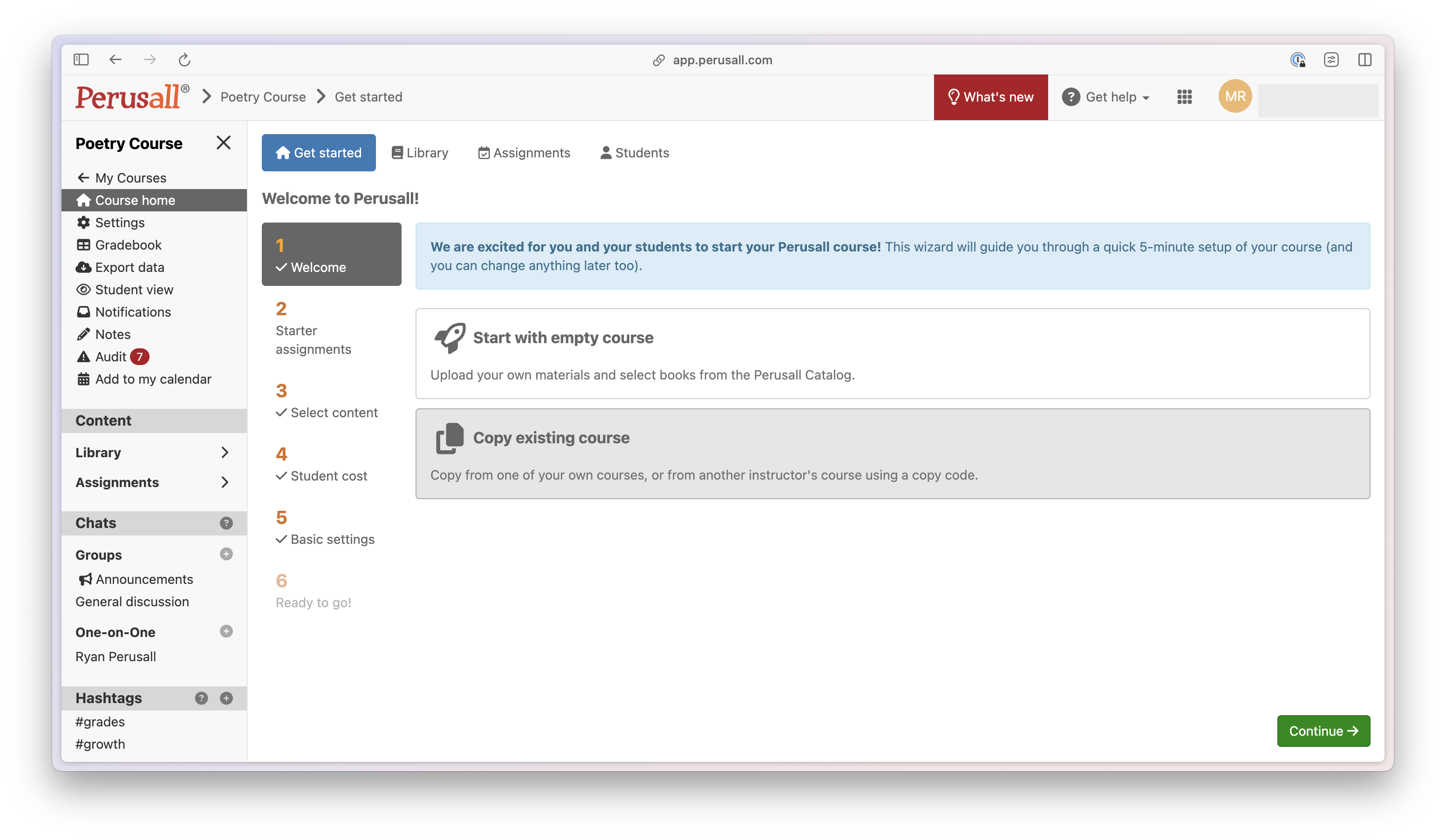This screenshot has height=840, width=1446.
Task: Add a new group with plus icon beside Groups
Action: [x=226, y=554]
